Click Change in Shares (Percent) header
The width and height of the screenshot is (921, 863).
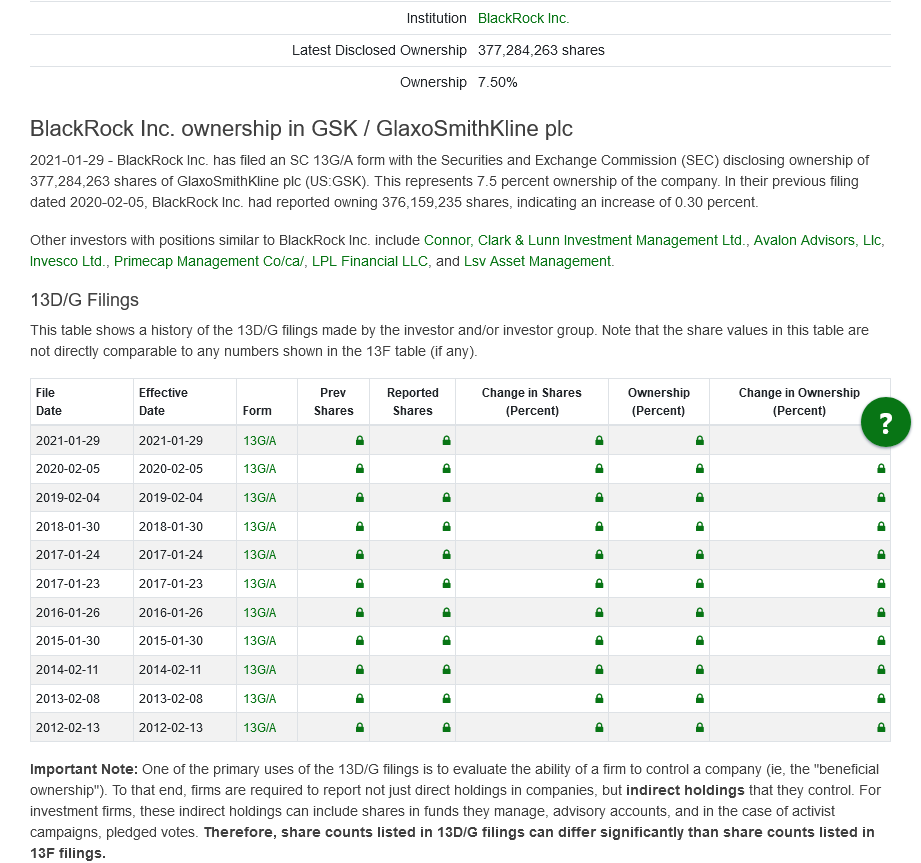tap(532, 401)
